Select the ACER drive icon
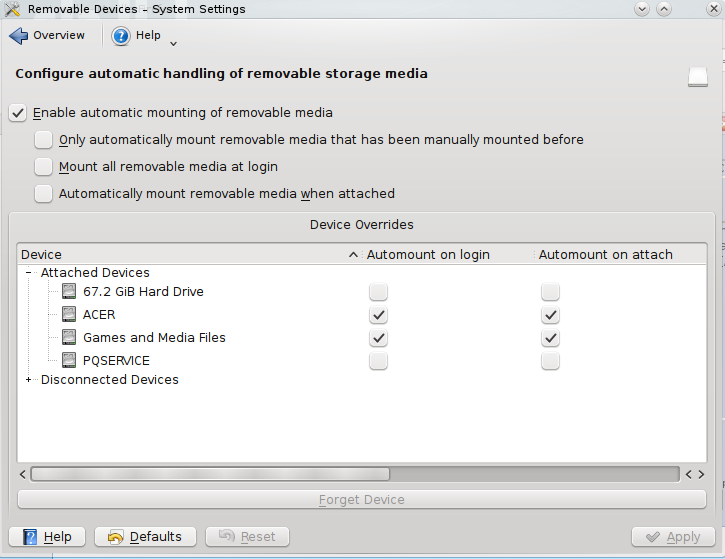The height and width of the screenshot is (559, 725). pyautogui.click(x=68, y=315)
